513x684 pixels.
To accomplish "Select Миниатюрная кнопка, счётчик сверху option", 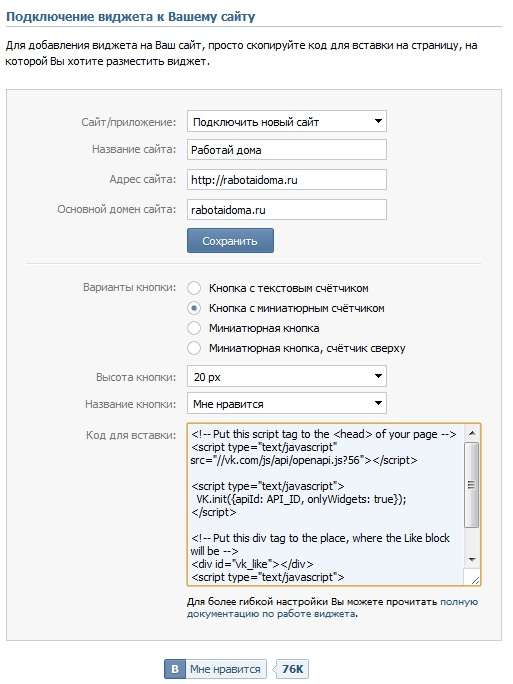I will tap(194, 348).
